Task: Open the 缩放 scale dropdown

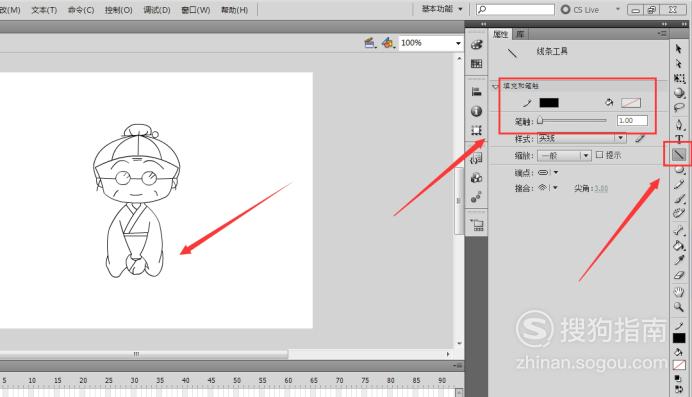Action: 564,156
